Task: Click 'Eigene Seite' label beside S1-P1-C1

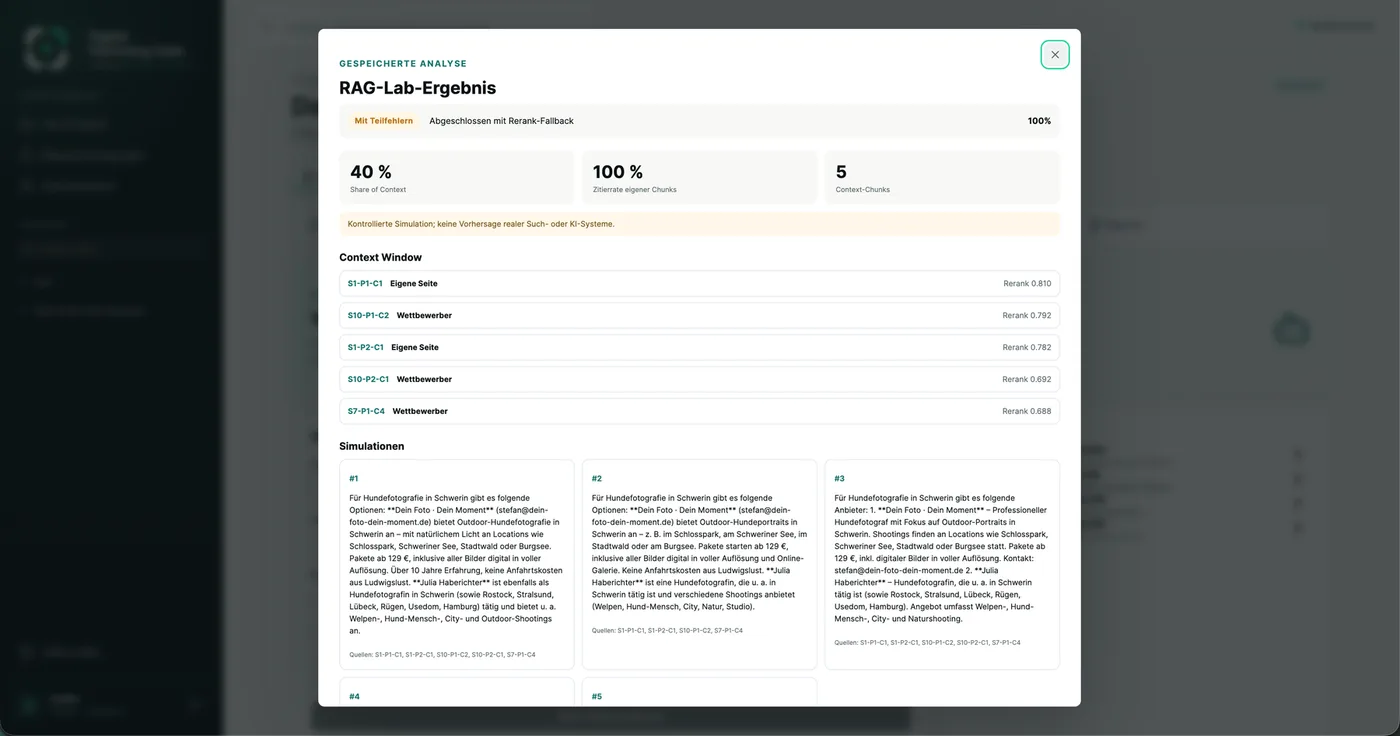Action: pos(414,283)
